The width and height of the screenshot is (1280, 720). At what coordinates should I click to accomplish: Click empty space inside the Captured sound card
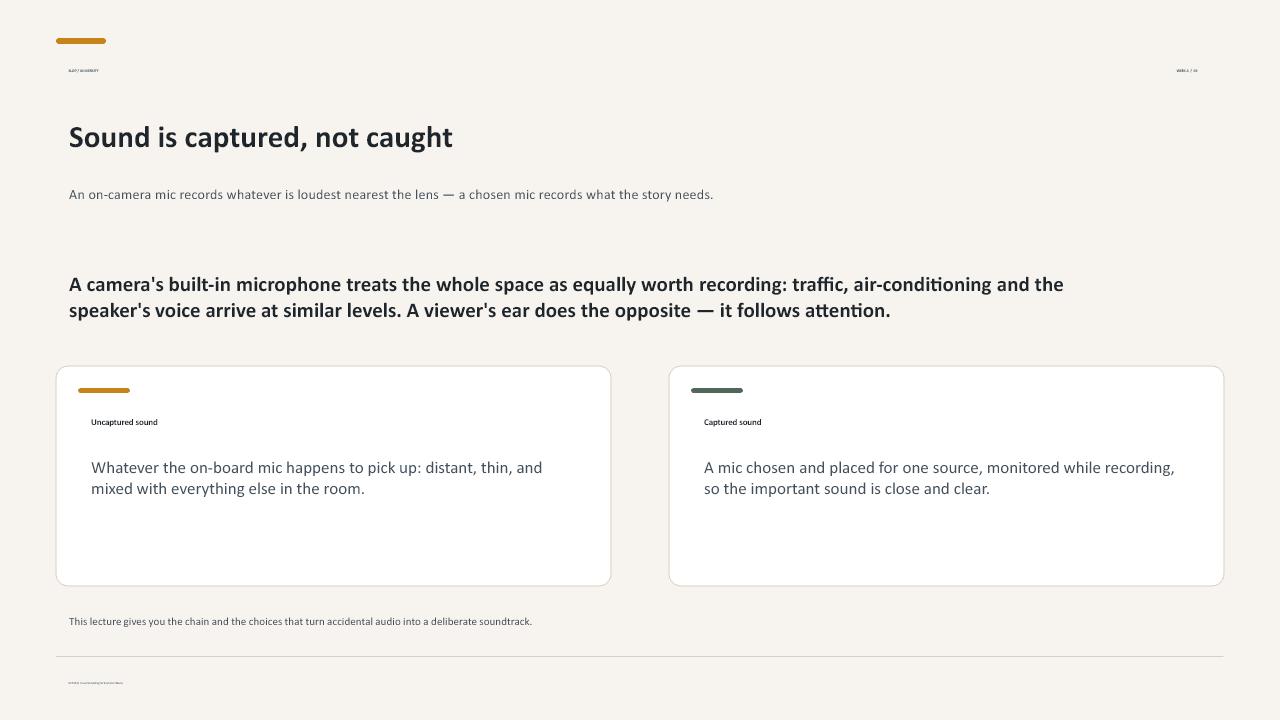coord(946,545)
